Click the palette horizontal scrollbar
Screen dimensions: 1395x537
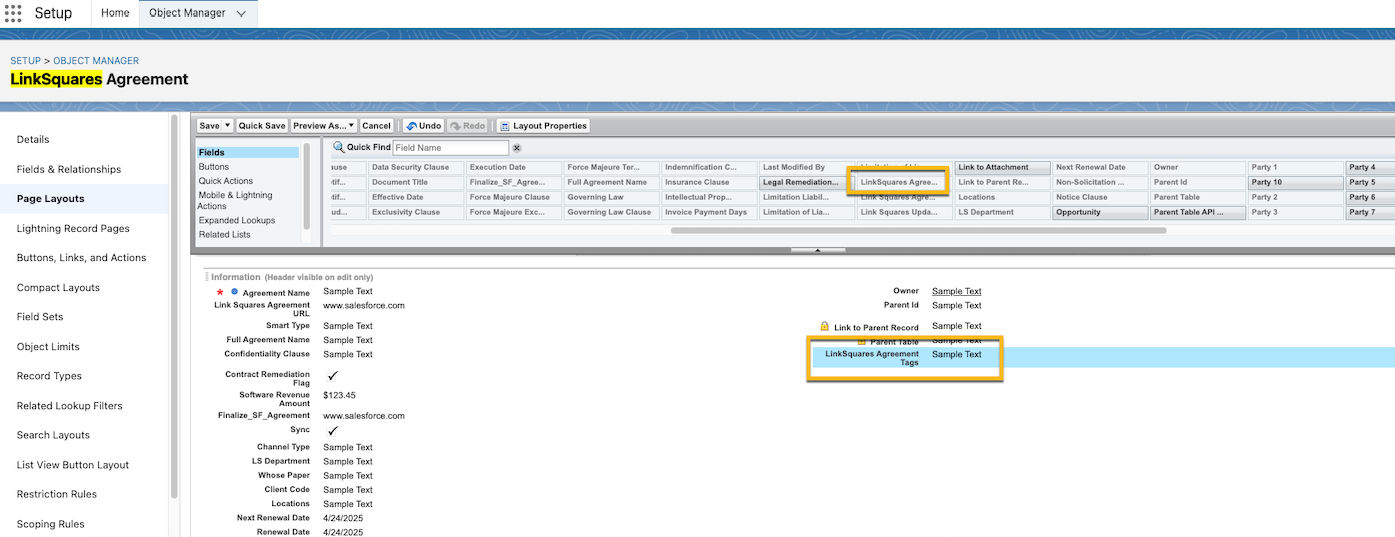pos(918,230)
